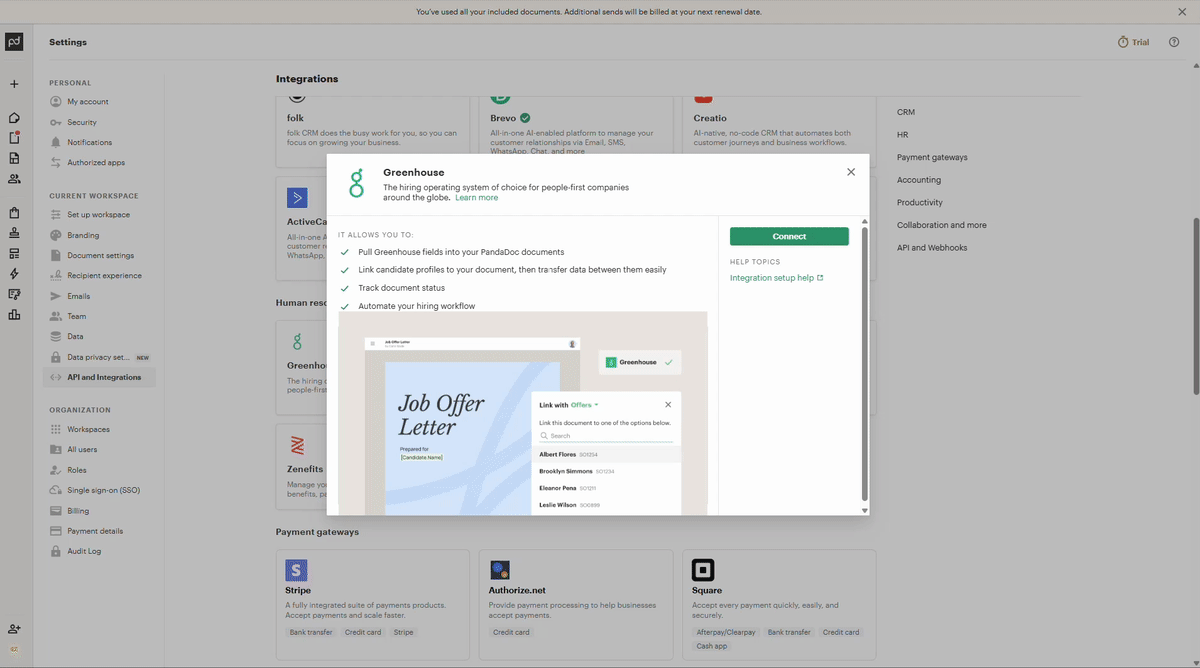Open the bar chart reports icon
The image size is (1200, 668).
(x=14, y=315)
